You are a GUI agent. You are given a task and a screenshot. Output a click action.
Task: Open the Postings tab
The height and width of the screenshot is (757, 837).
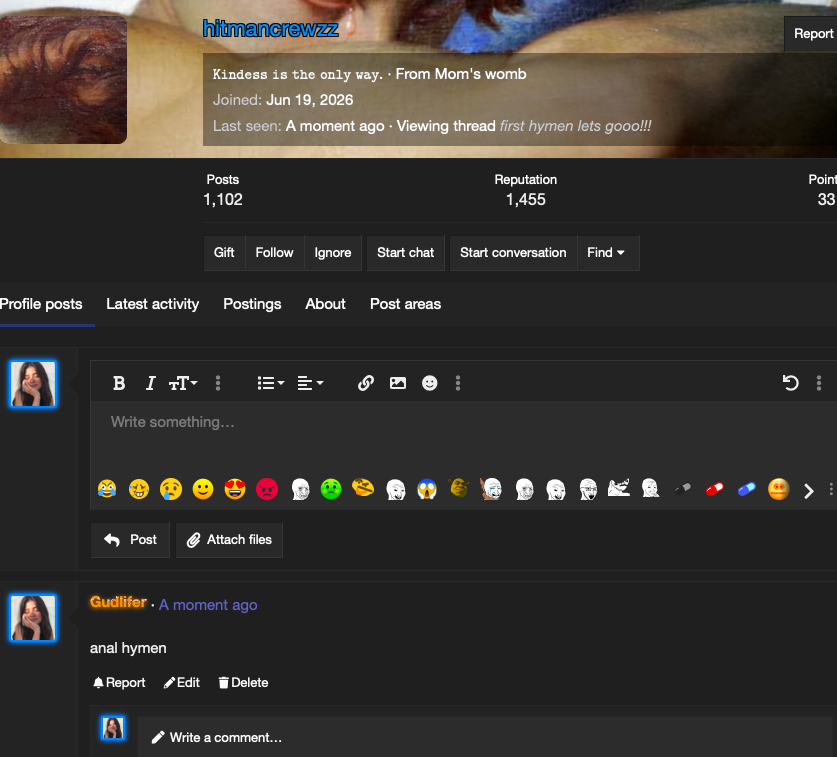pos(252,304)
